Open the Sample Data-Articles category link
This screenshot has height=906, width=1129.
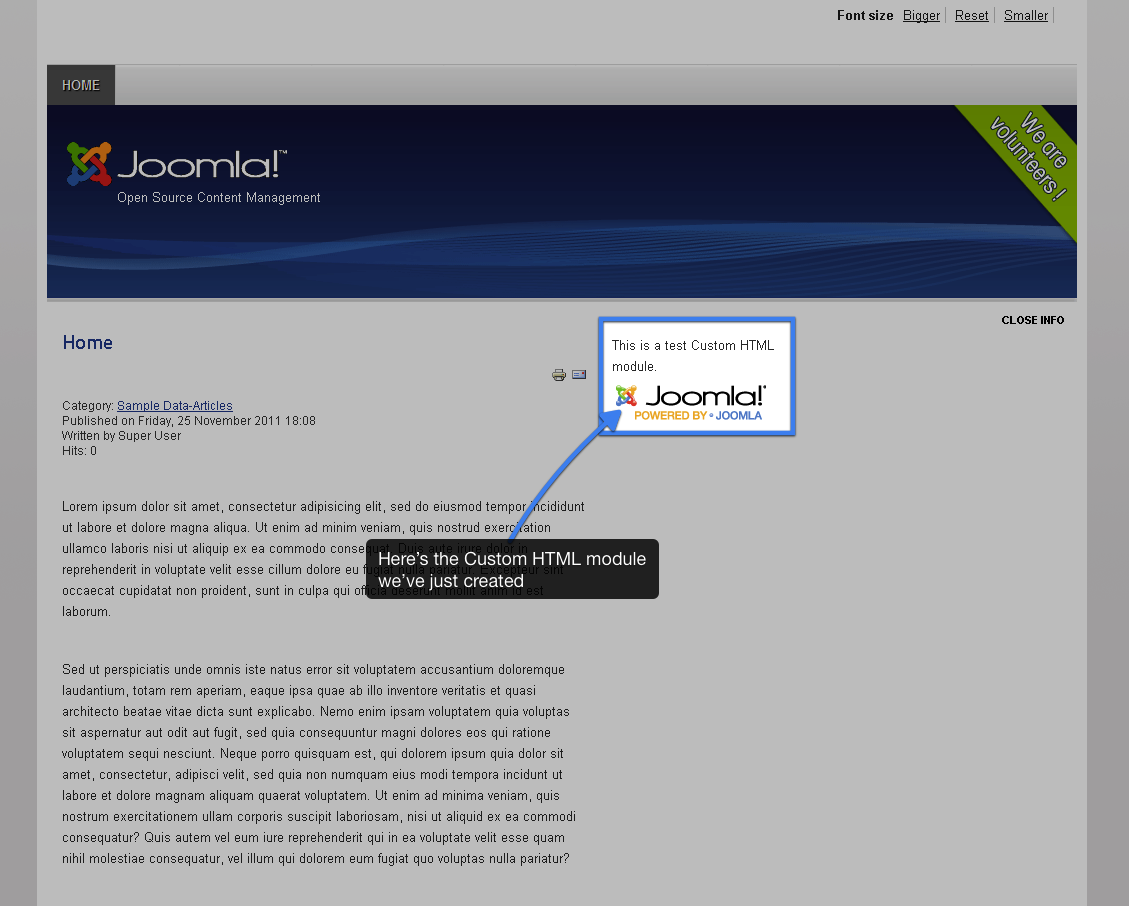tap(175, 405)
